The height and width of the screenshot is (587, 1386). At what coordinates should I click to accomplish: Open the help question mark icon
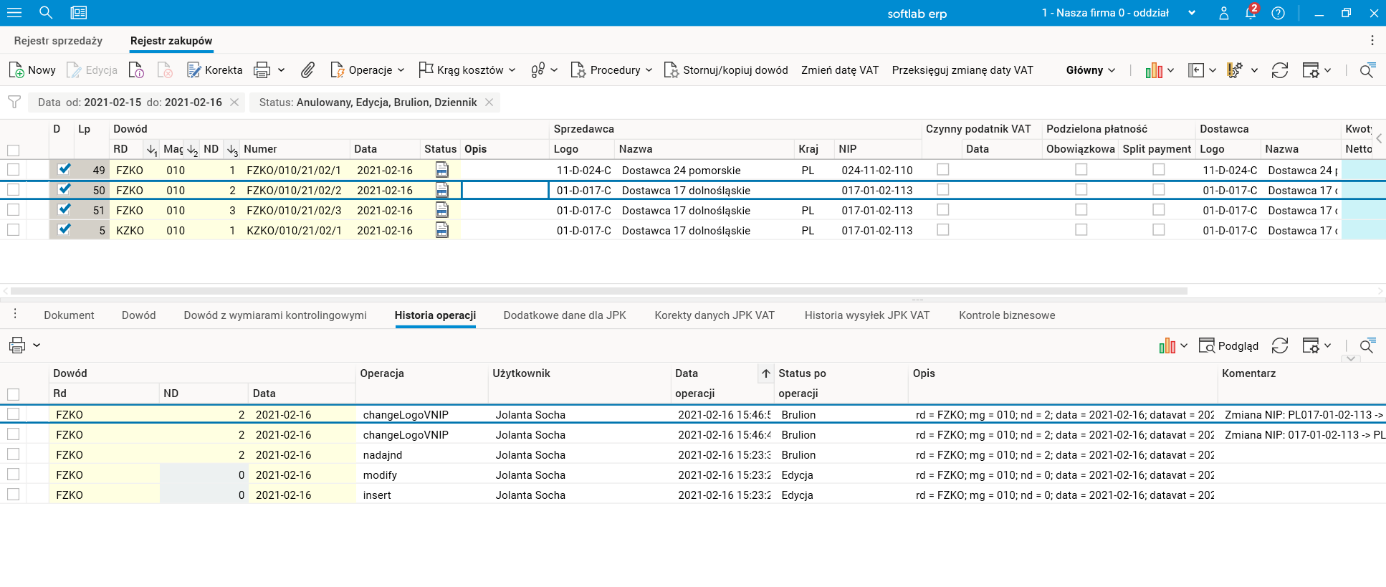1278,13
